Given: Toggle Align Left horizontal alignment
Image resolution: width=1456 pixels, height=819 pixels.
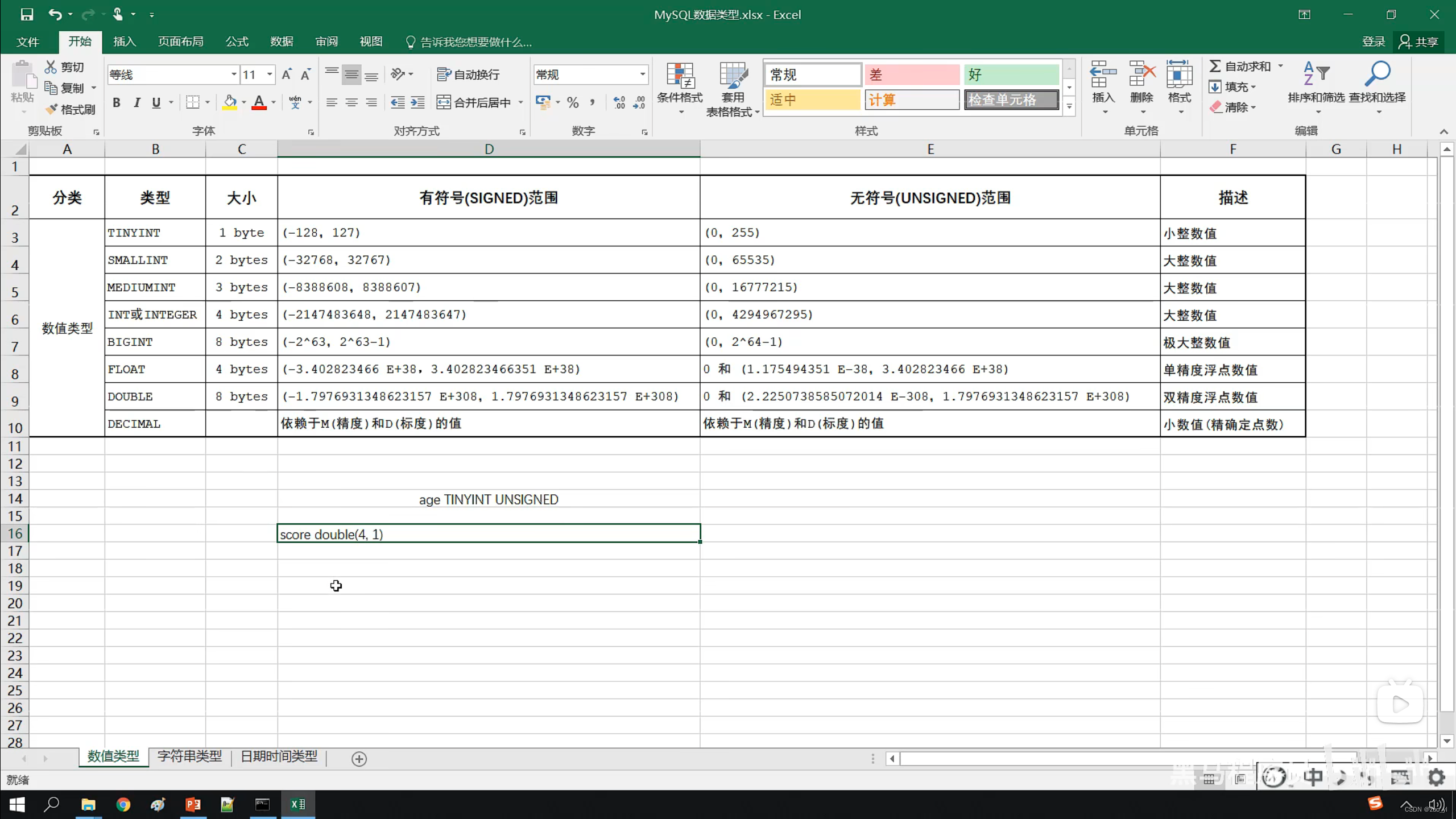Looking at the screenshot, I should 332,102.
